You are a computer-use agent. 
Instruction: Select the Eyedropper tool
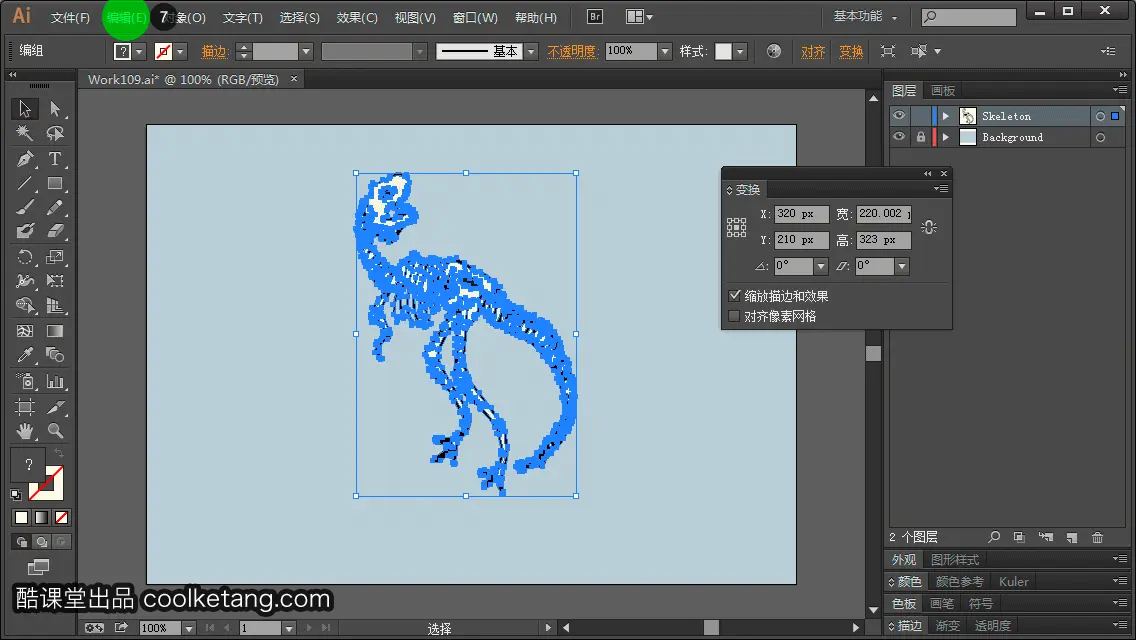pyautogui.click(x=25, y=355)
